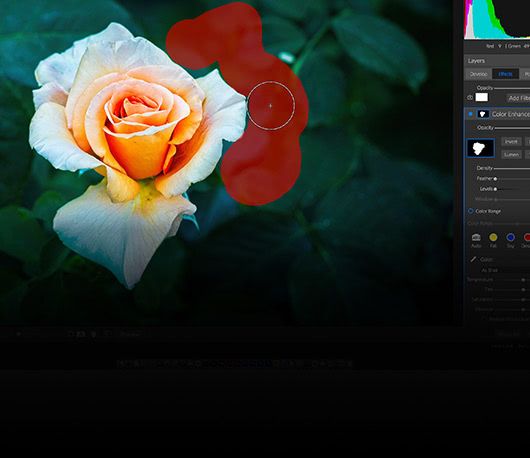The height and width of the screenshot is (458, 530).
Task: Click the Lumen mask button
Action: tap(511, 154)
